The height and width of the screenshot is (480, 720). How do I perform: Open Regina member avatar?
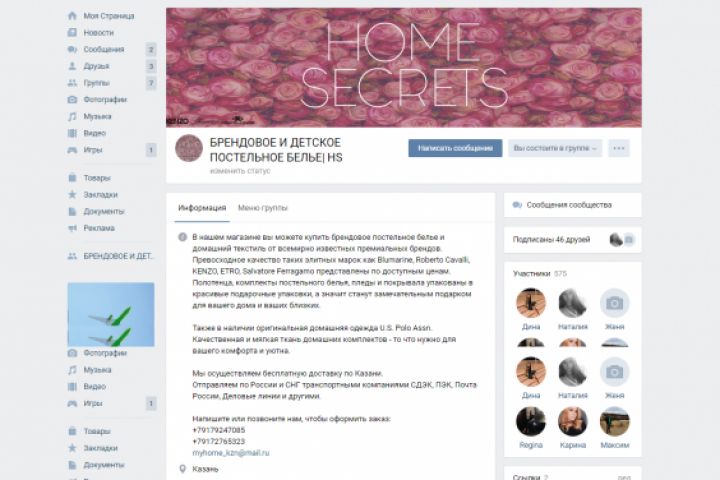point(531,421)
